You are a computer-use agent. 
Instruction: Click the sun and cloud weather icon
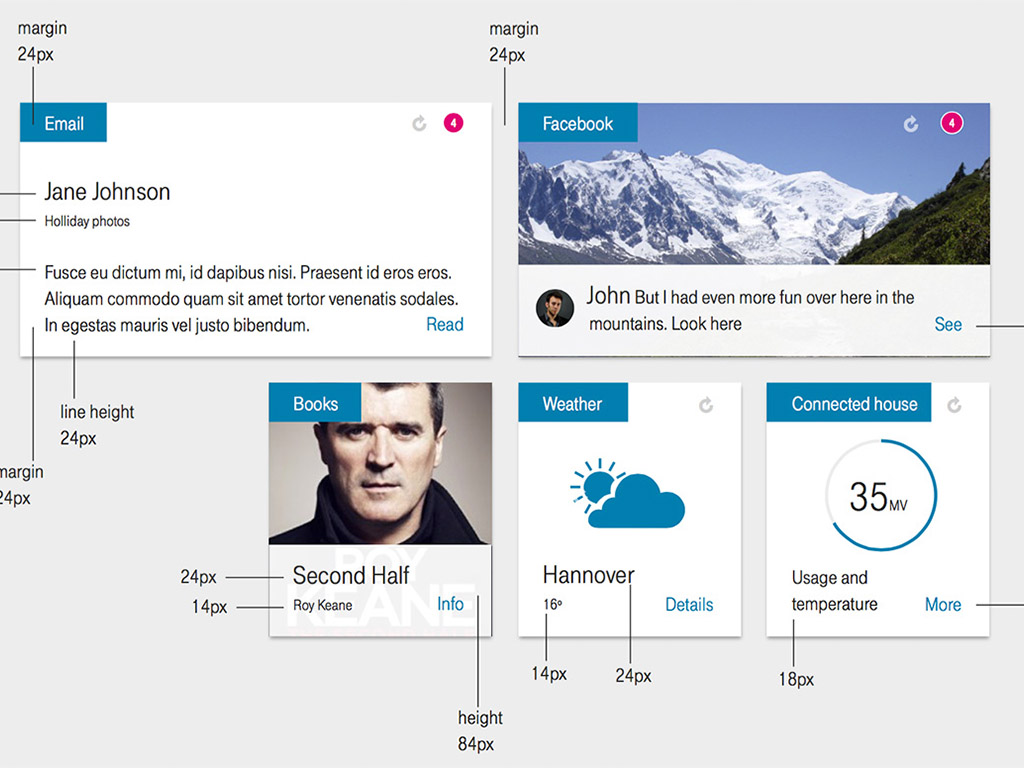[628, 494]
